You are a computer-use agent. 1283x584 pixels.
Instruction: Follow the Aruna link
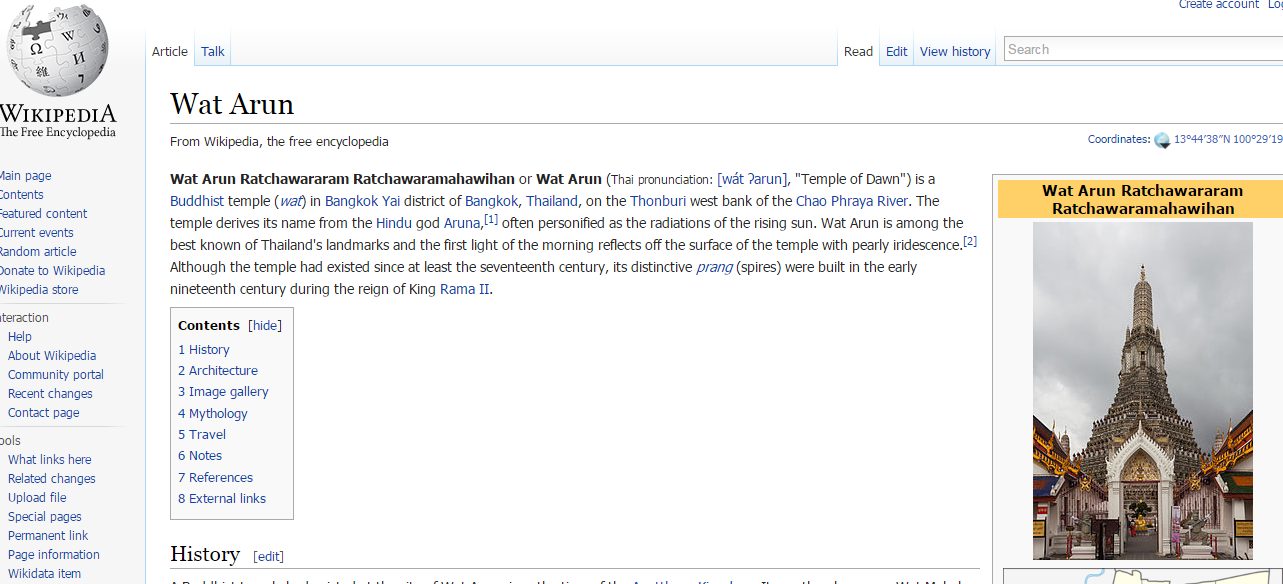pyautogui.click(x=462, y=223)
